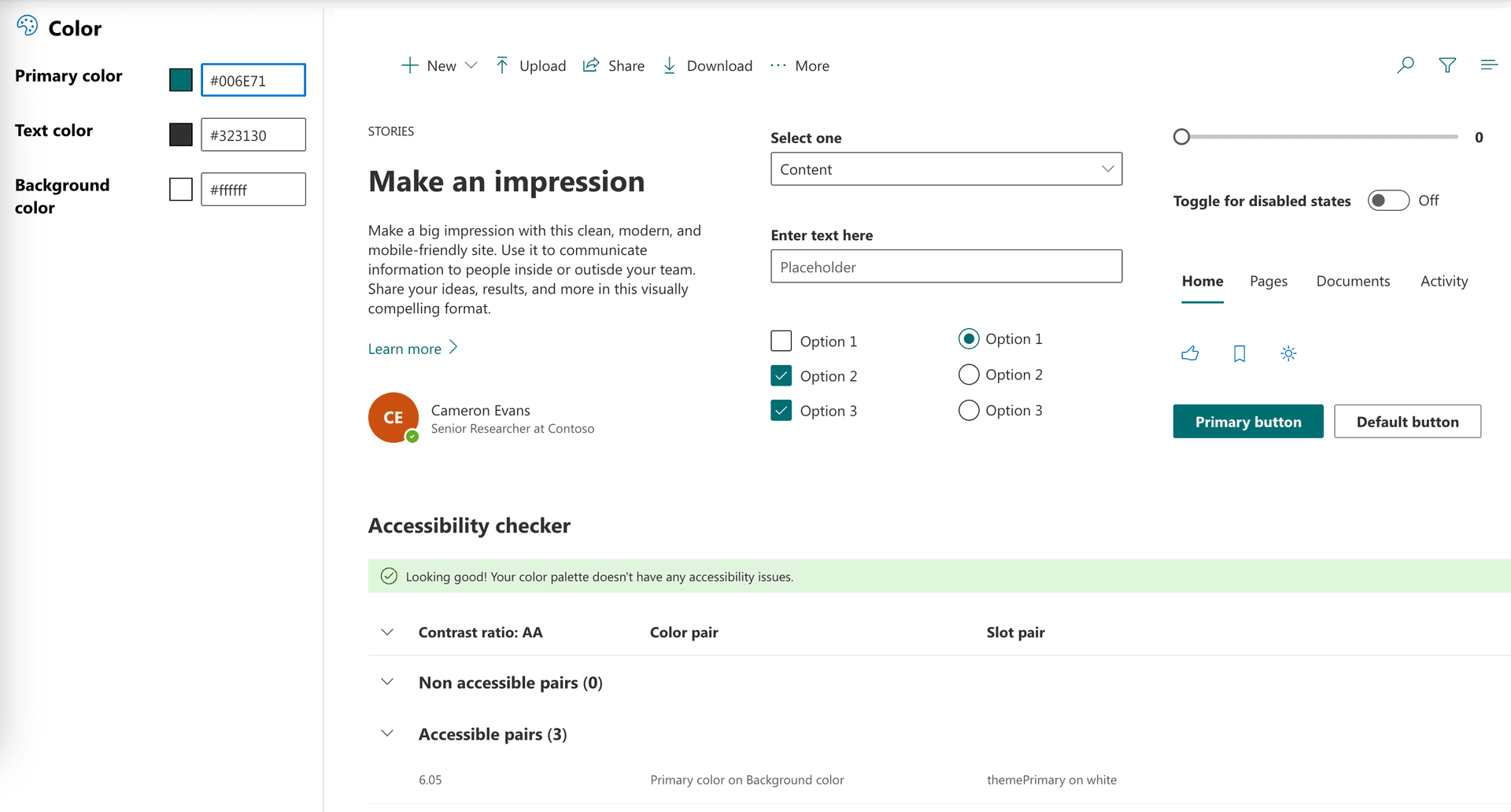
Task: Click the Share icon
Action: coord(590,65)
